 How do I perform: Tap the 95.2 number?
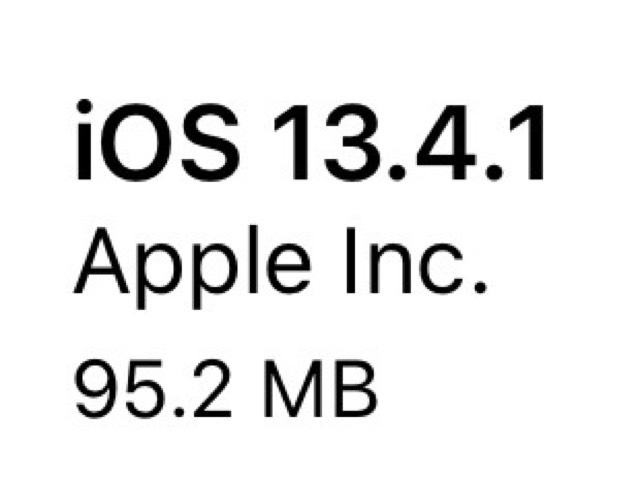click(x=153, y=389)
